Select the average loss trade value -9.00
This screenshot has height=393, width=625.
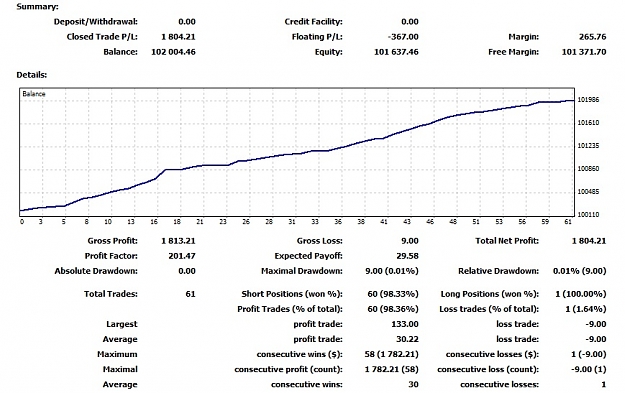point(596,340)
